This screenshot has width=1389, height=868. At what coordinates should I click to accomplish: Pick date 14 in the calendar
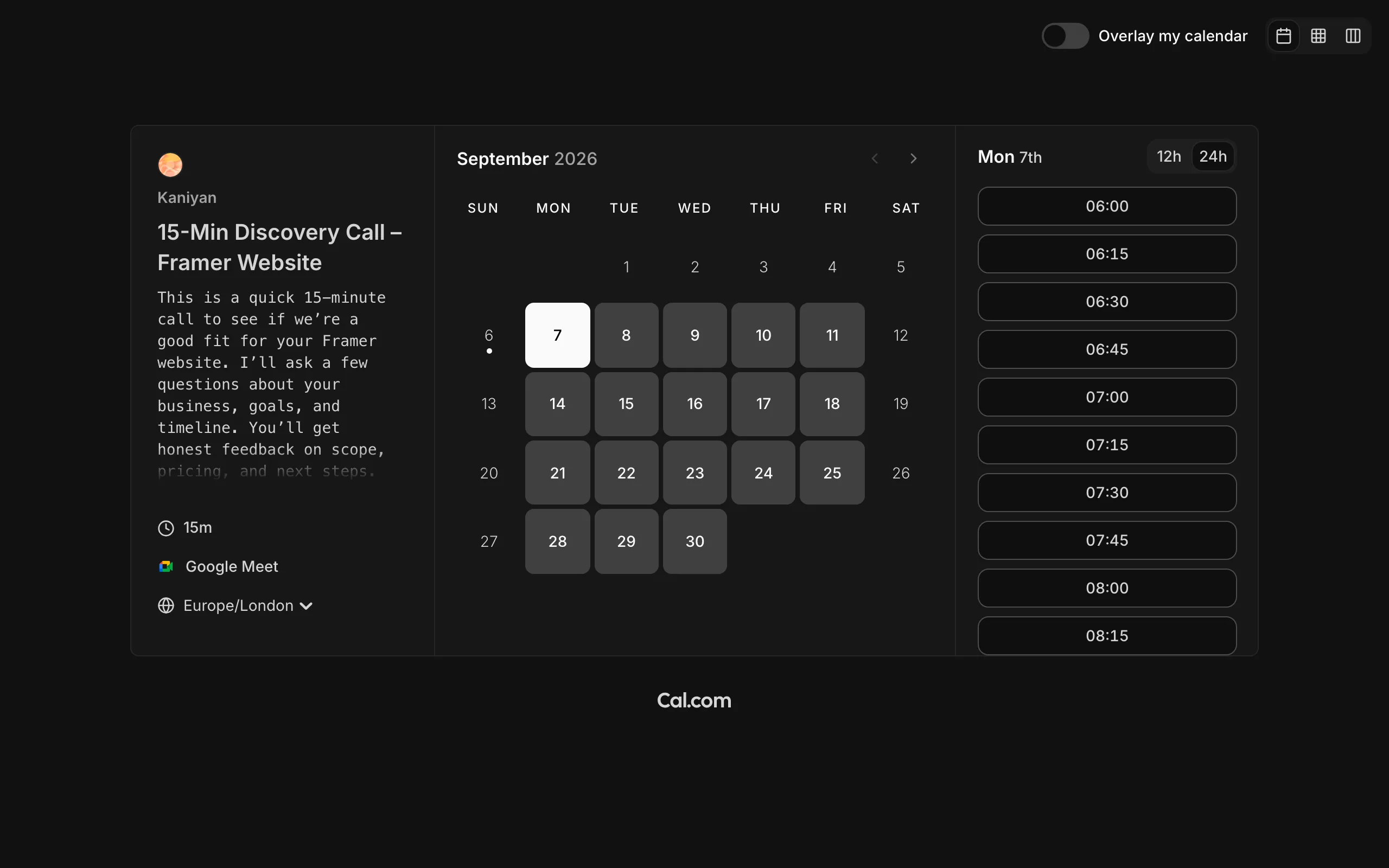click(557, 404)
